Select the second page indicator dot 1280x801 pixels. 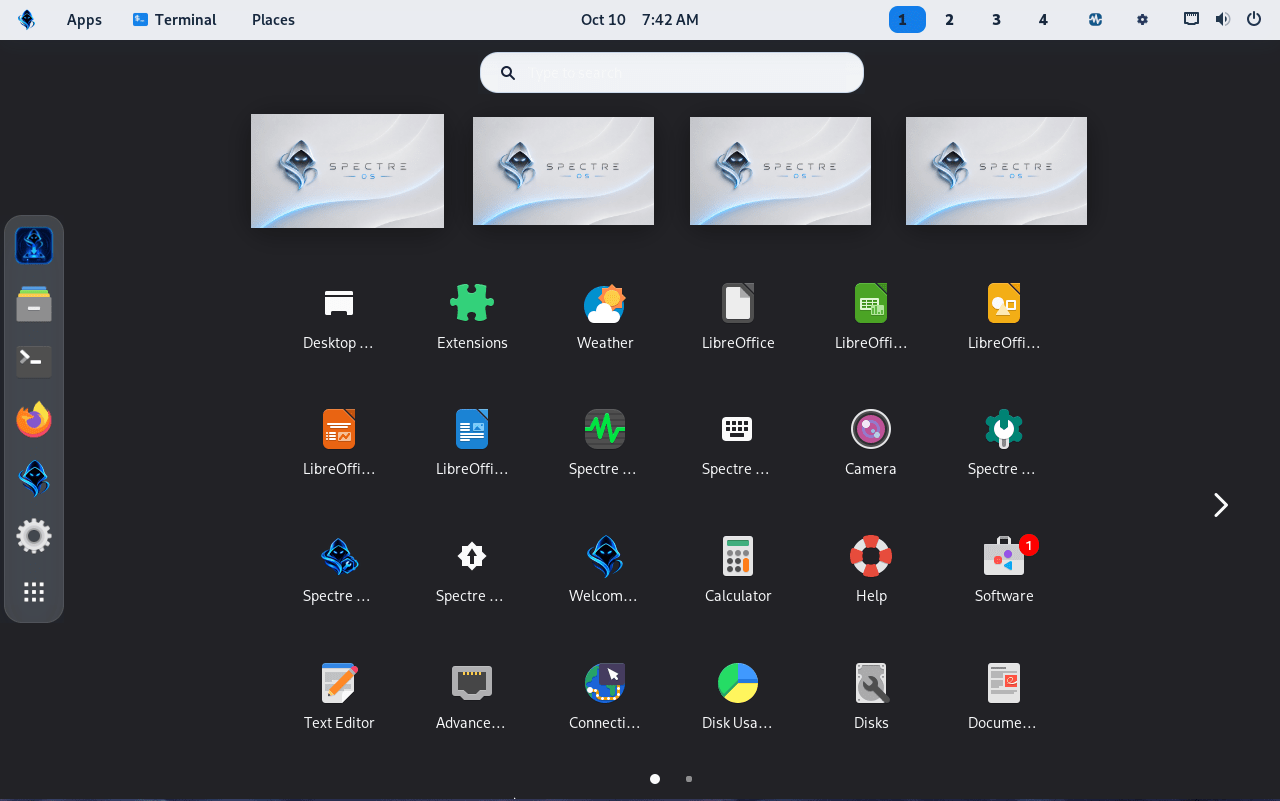(x=689, y=779)
